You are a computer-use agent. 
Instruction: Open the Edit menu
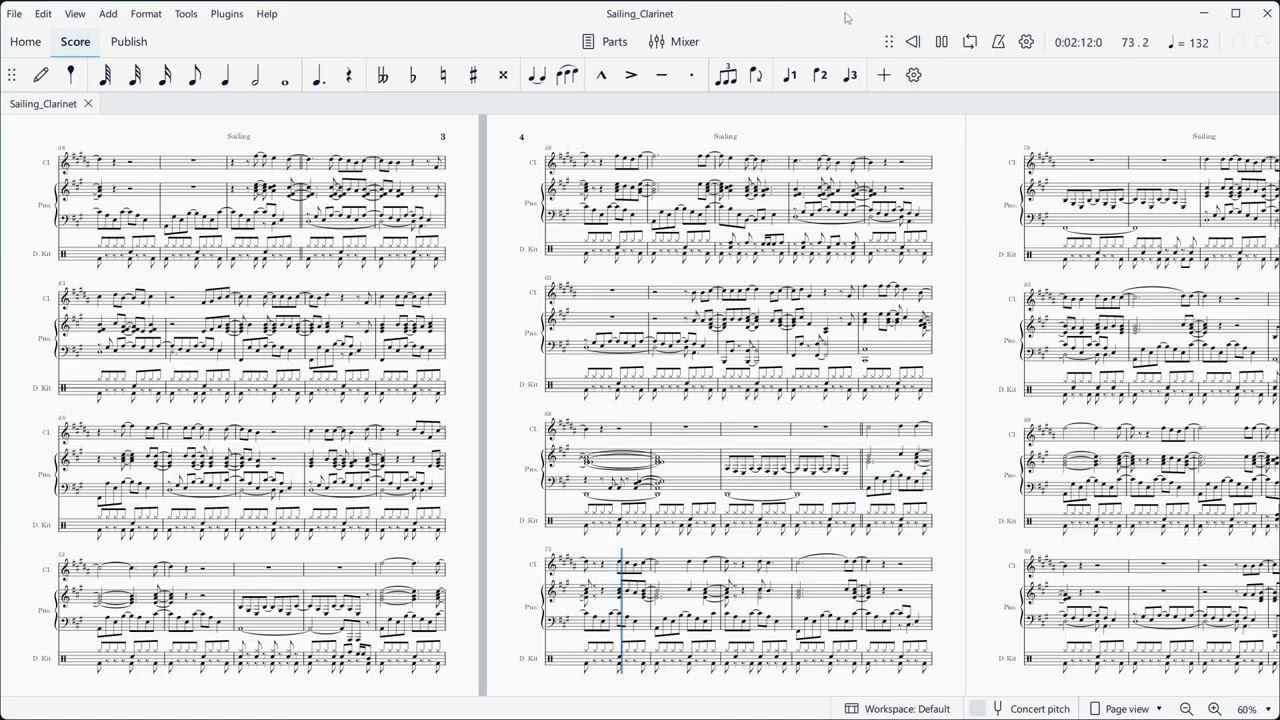coord(44,14)
